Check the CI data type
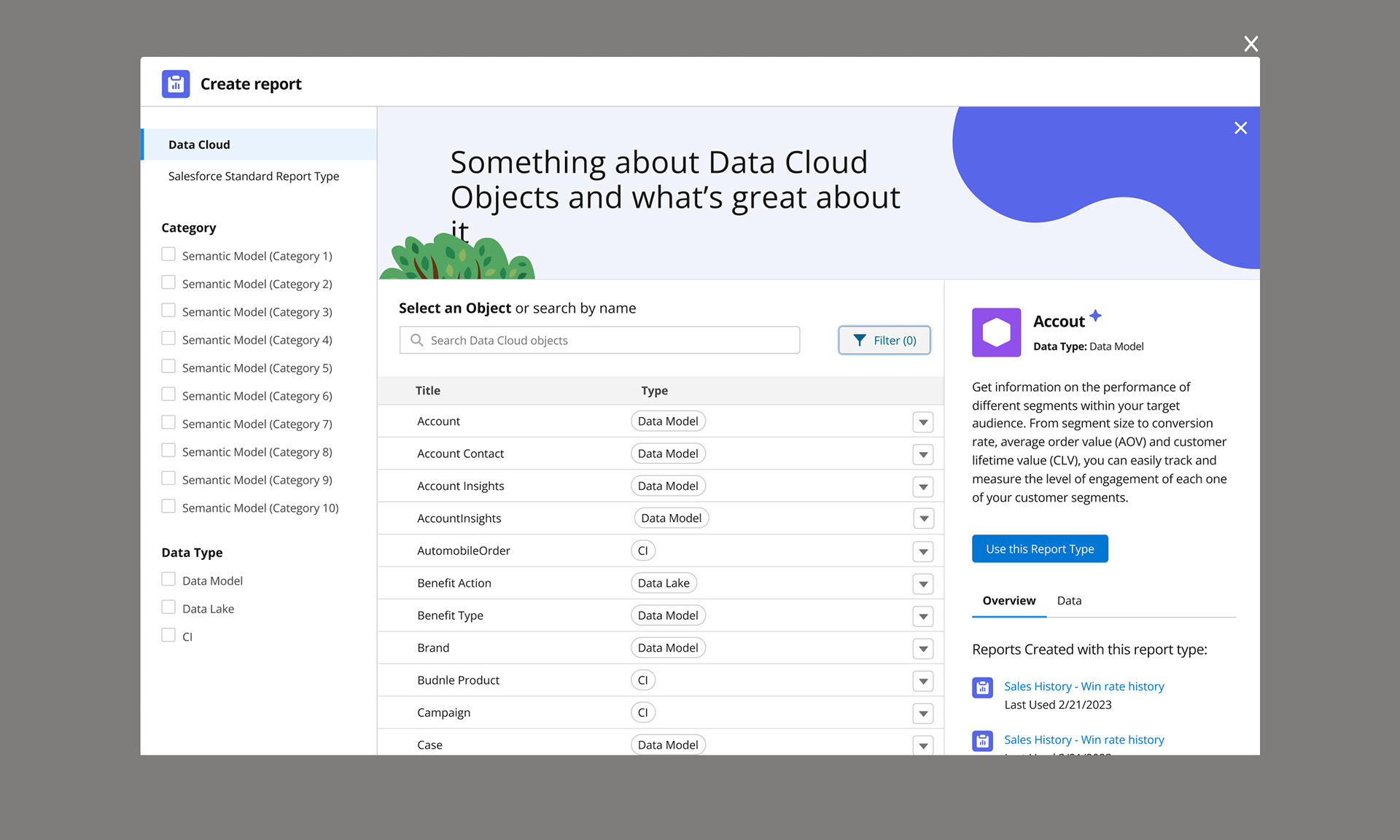 click(168, 635)
